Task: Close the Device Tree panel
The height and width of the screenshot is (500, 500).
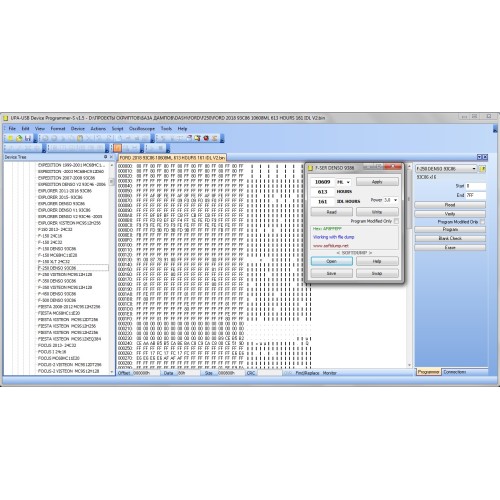Action: coord(111,157)
